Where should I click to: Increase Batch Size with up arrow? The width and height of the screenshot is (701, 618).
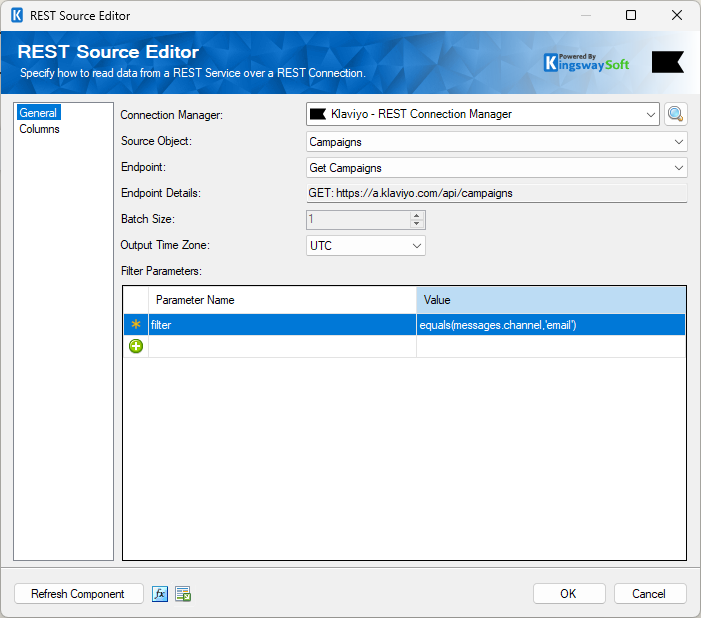pos(417,215)
